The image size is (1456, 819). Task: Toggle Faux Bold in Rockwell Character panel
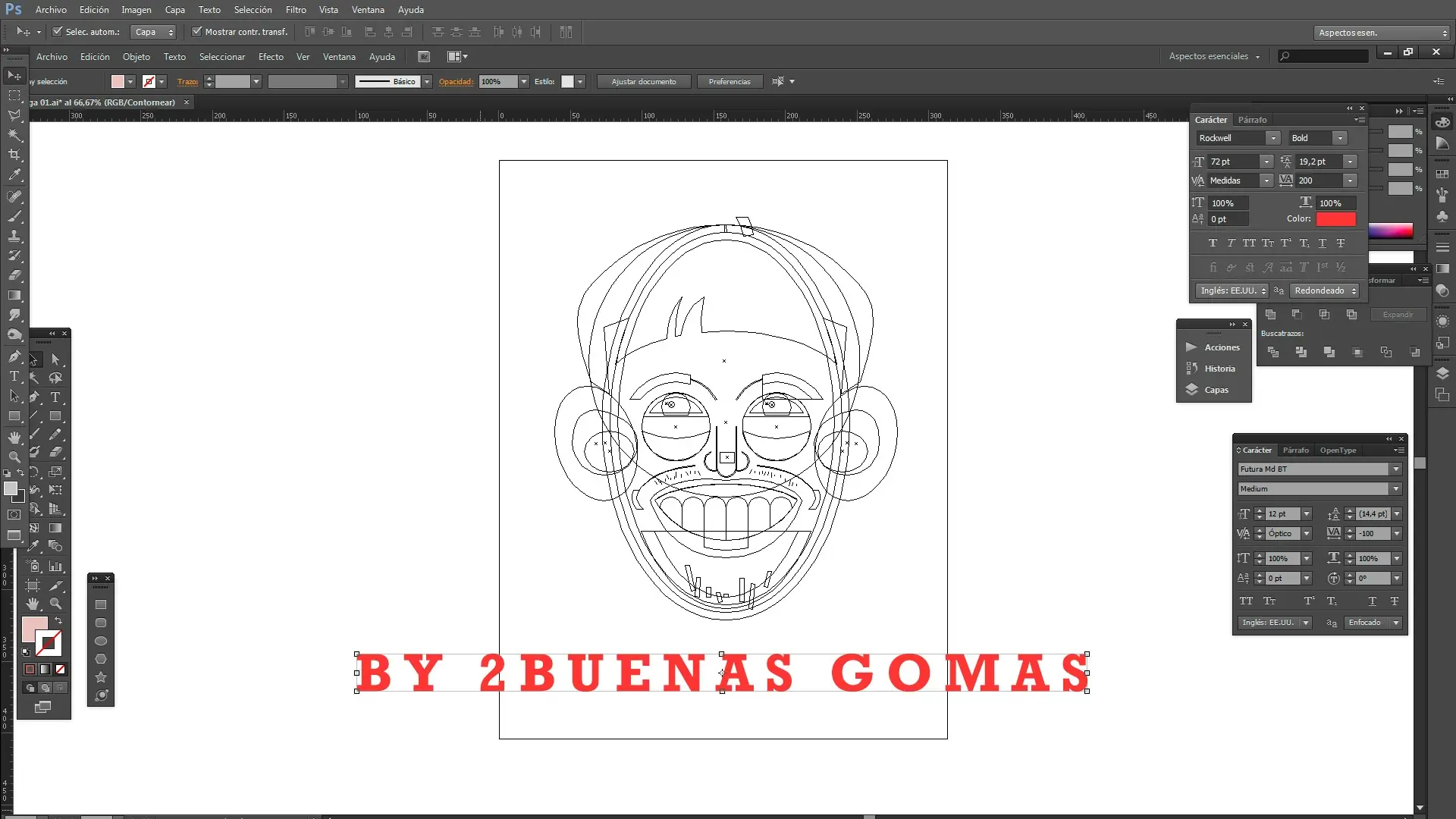point(1213,243)
